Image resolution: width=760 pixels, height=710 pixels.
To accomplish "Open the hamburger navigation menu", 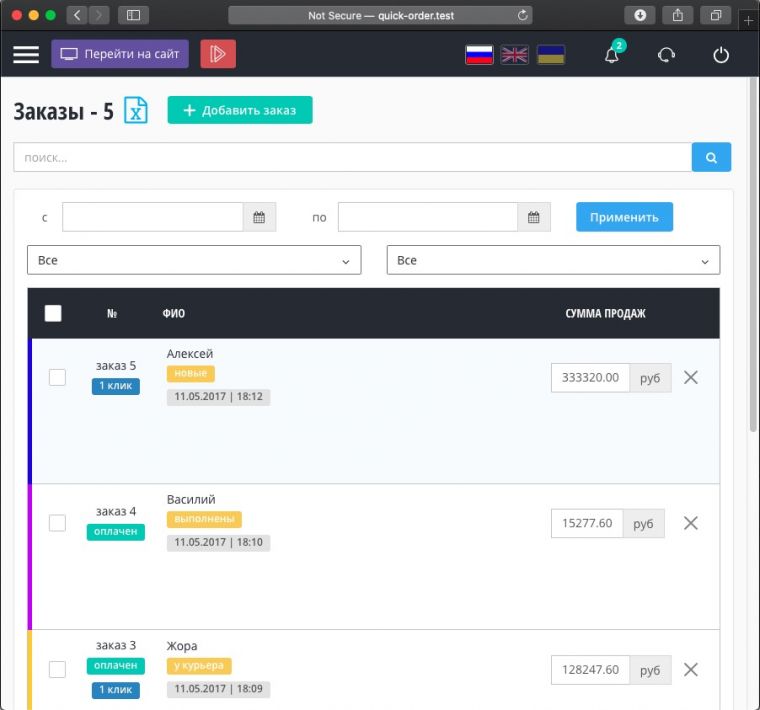I will coord(26,54).
